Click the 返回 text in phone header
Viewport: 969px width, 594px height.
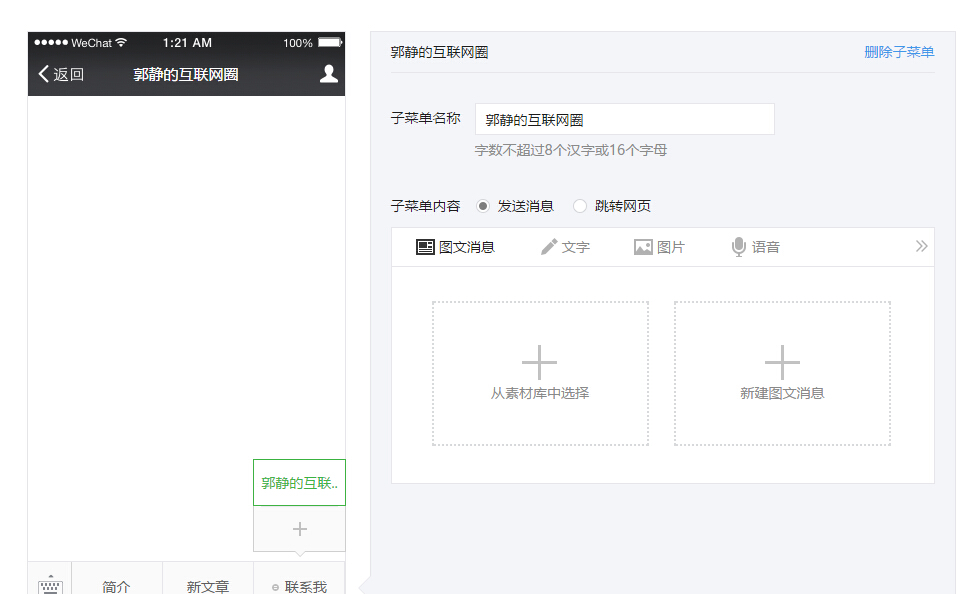click(x=69, y=75)
